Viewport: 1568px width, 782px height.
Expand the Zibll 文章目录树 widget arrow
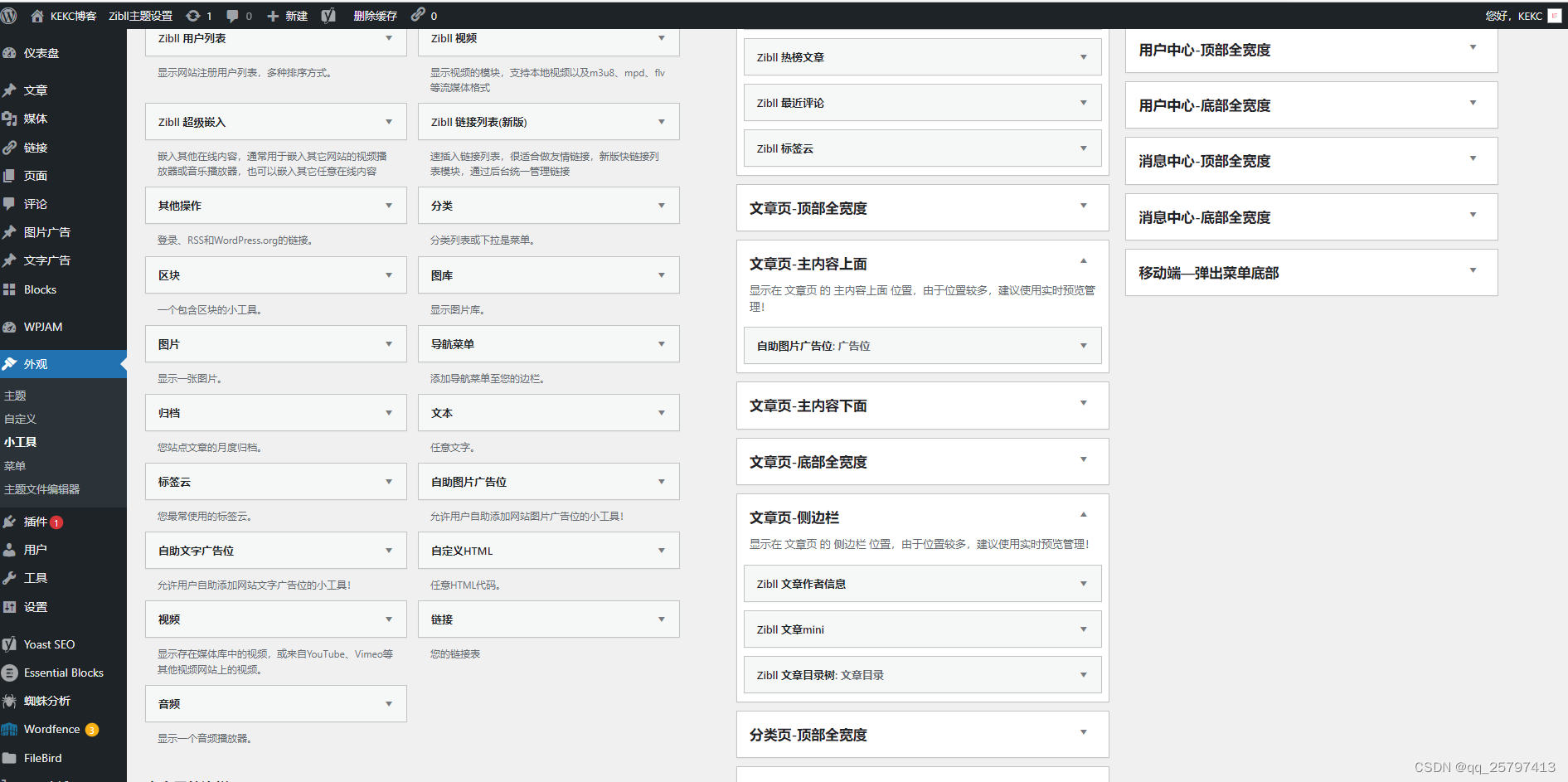pos(1084,675)
